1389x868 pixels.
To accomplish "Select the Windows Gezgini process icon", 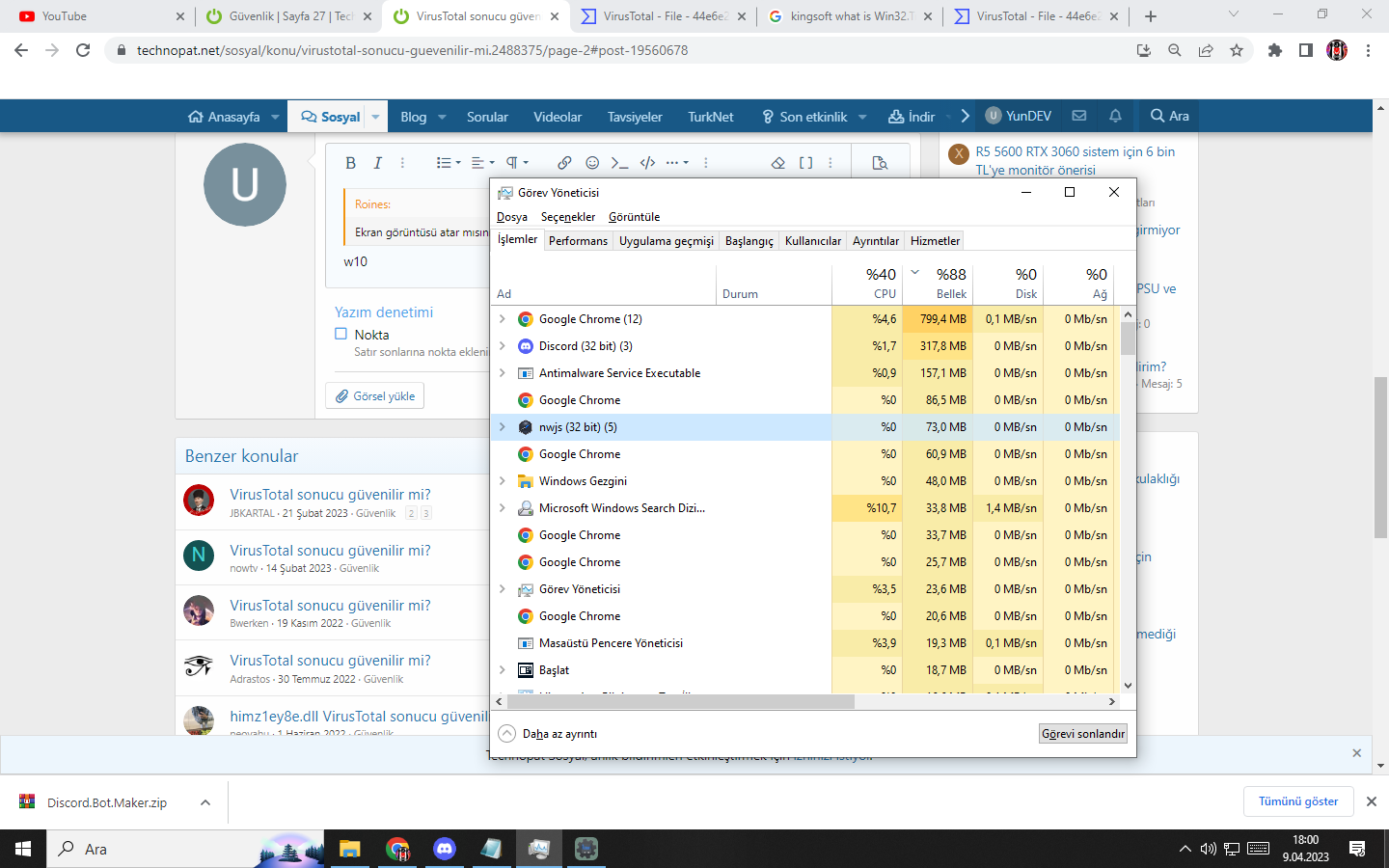I will (526, 481).
